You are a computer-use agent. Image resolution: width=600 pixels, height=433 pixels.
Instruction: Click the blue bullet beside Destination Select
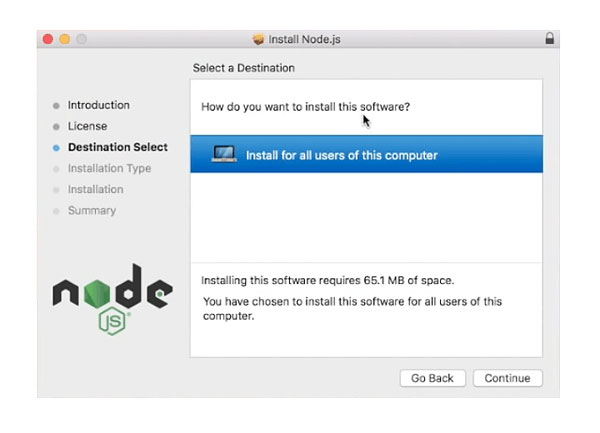(x=56, y=148)
